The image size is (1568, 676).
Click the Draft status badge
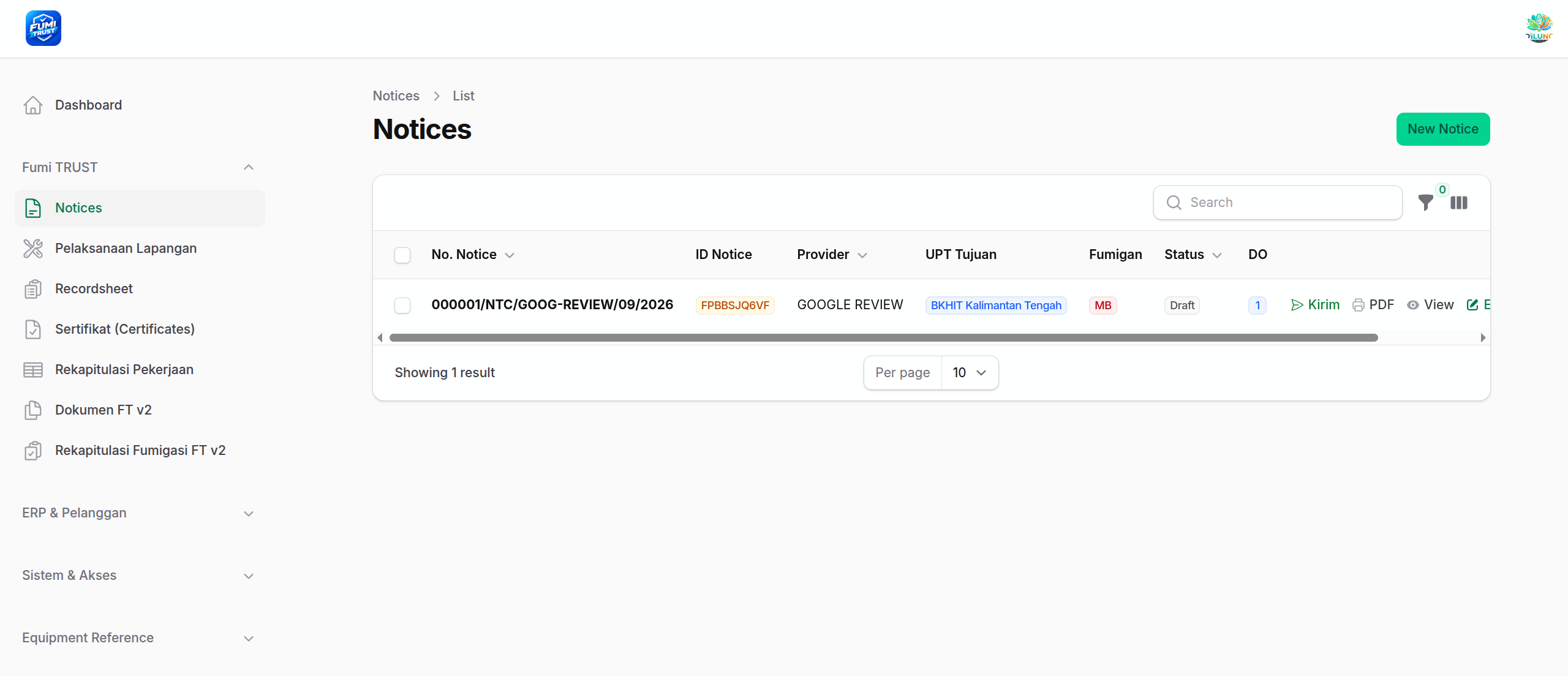pos(1182,306)
